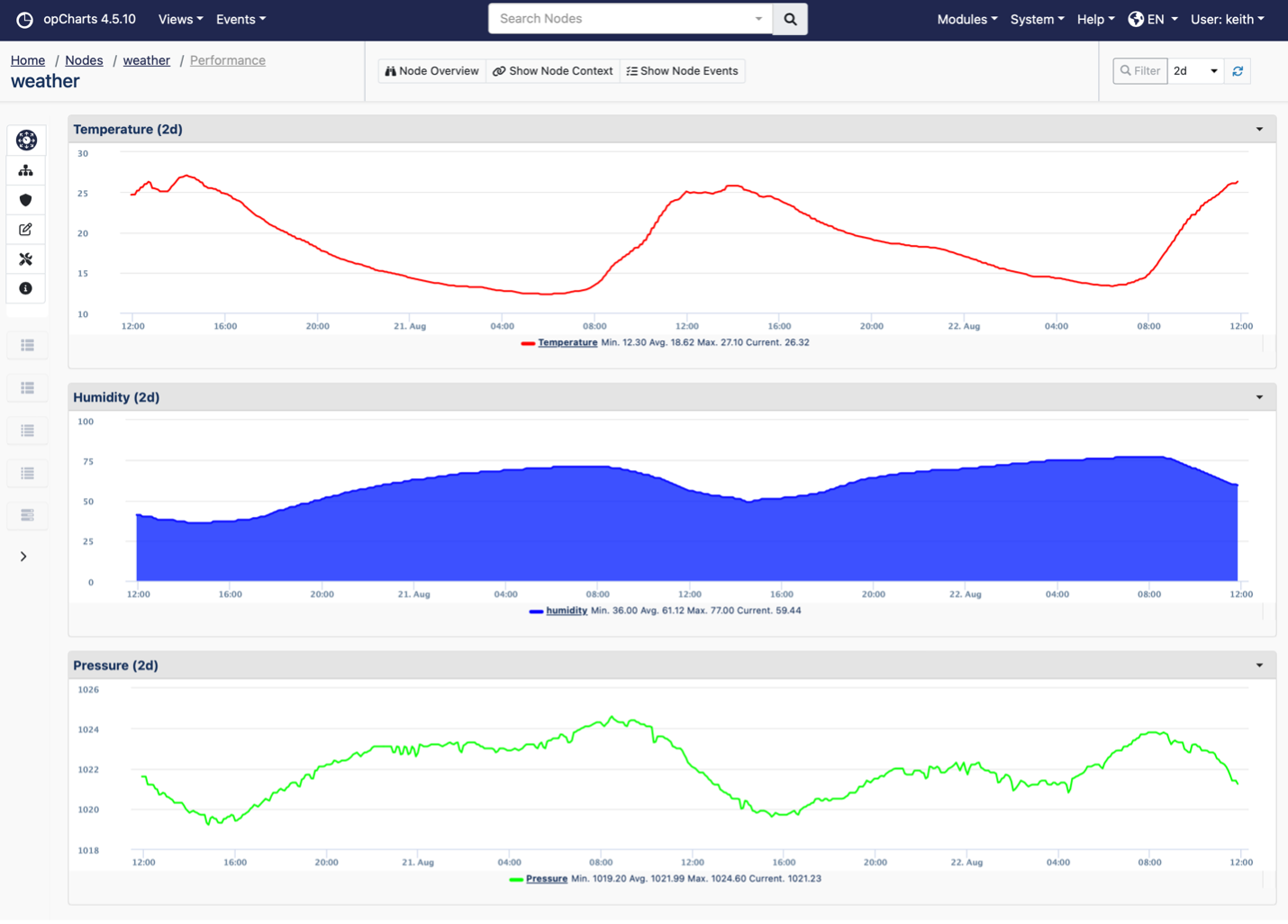Click the Temperature (2d) panel title
The image size is (1288, 924).
coord(128,130)
